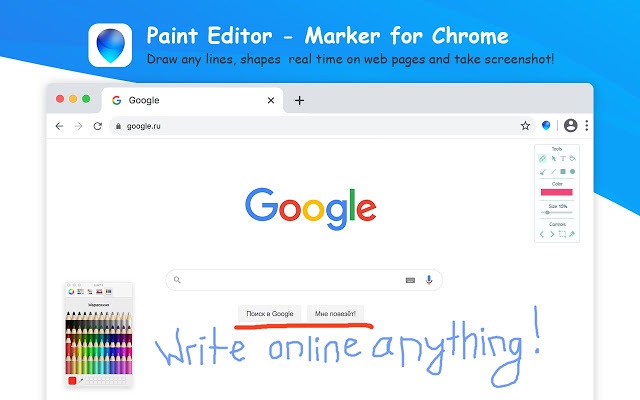Click the Paint Editor extension icon
Viewport: 640px width, 400px height.
pos(546,126)
